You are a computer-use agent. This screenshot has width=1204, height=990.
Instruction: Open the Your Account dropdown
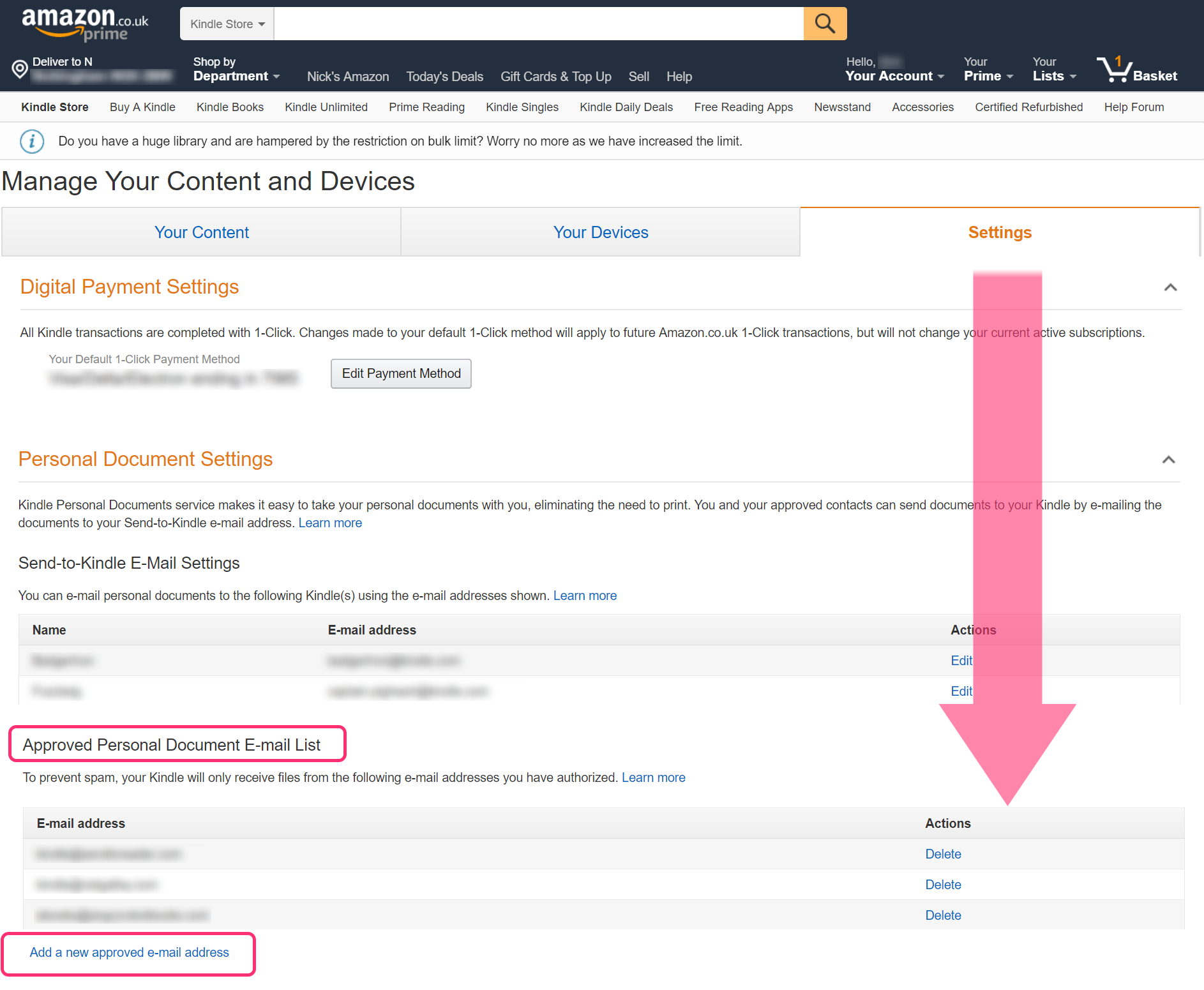[894, 70]
